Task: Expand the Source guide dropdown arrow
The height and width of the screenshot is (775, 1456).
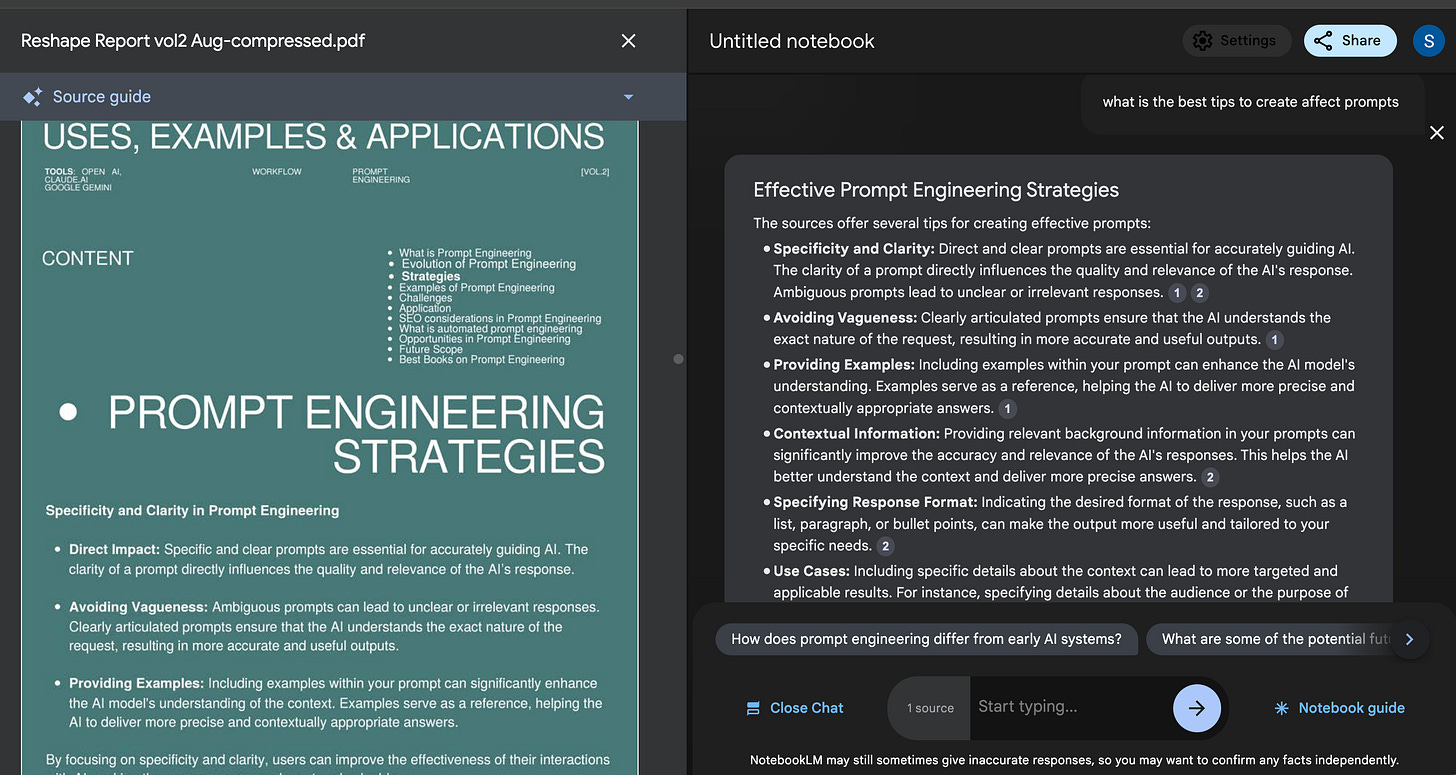Action: 629,97
